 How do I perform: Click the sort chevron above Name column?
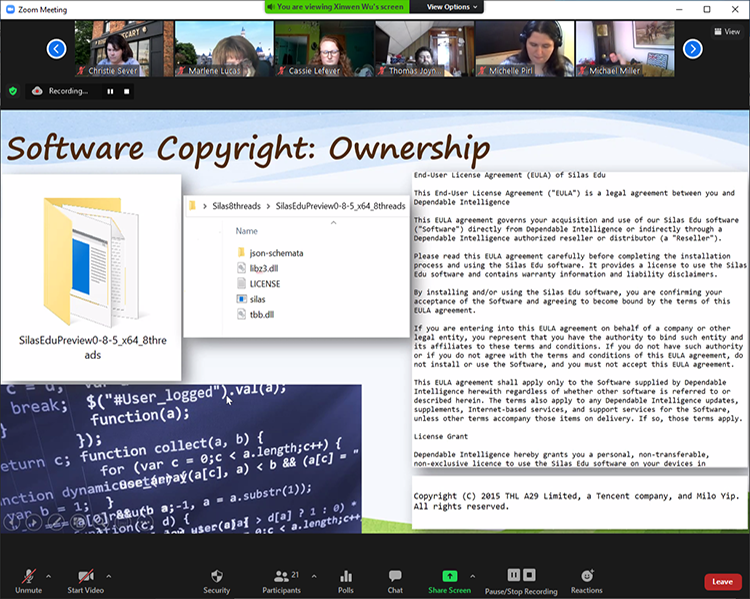pyautogui.click(x=333, y=222)
